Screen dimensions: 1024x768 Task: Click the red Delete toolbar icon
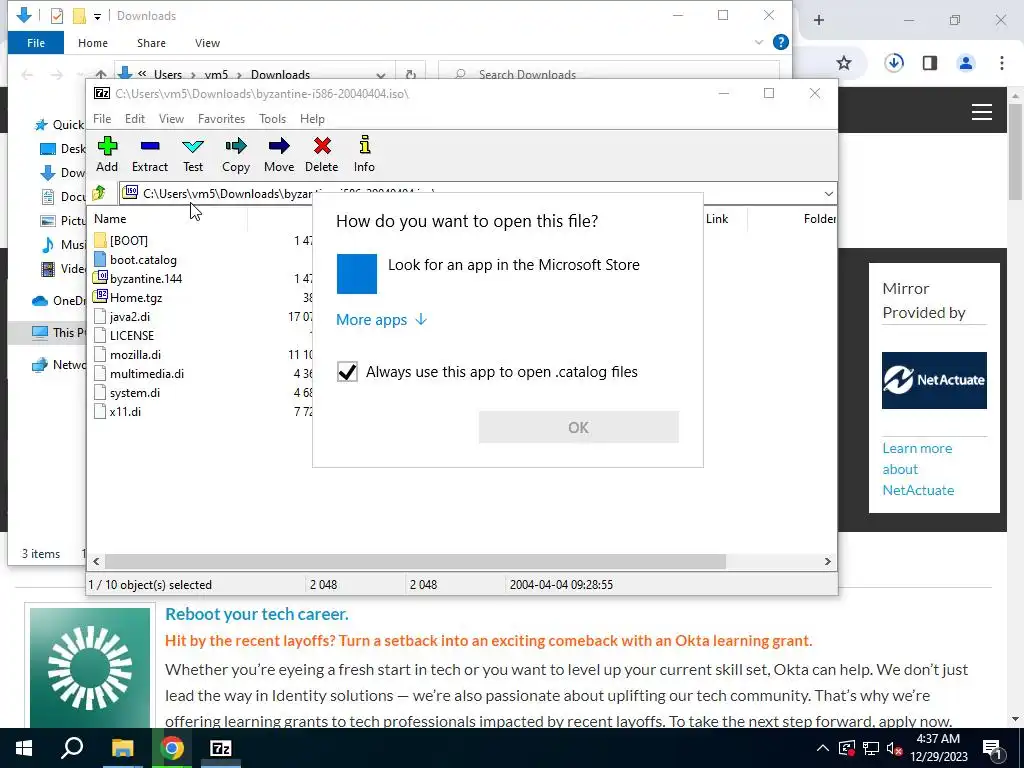[322, 154]
